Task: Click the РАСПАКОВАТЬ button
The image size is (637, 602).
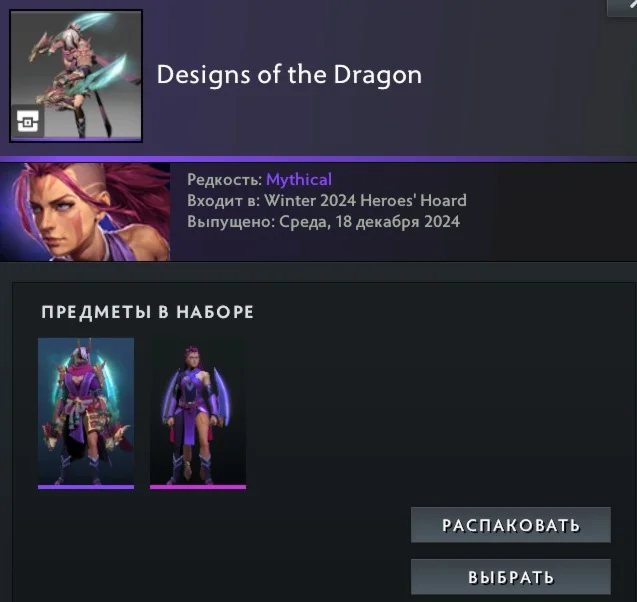Action: click(511, 525)
